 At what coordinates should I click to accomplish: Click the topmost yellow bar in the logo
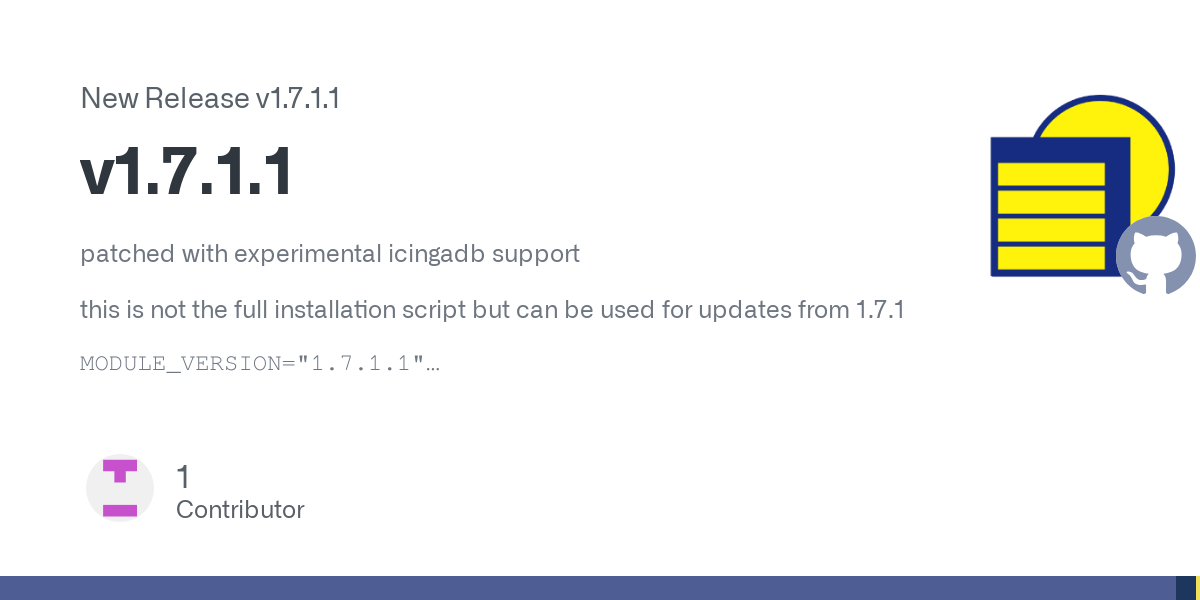[x=1051, y=174]
